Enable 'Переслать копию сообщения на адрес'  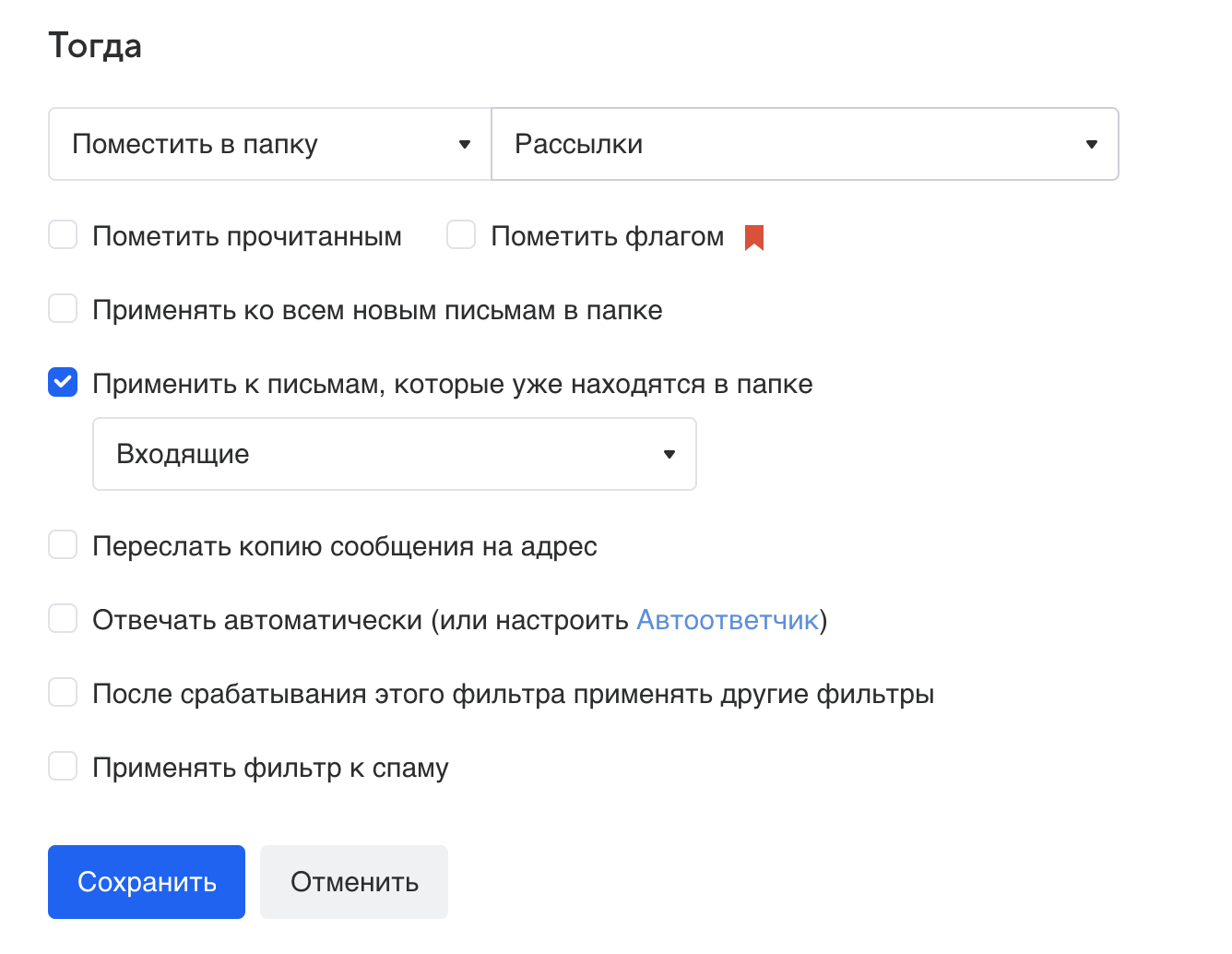click(63, 545)
